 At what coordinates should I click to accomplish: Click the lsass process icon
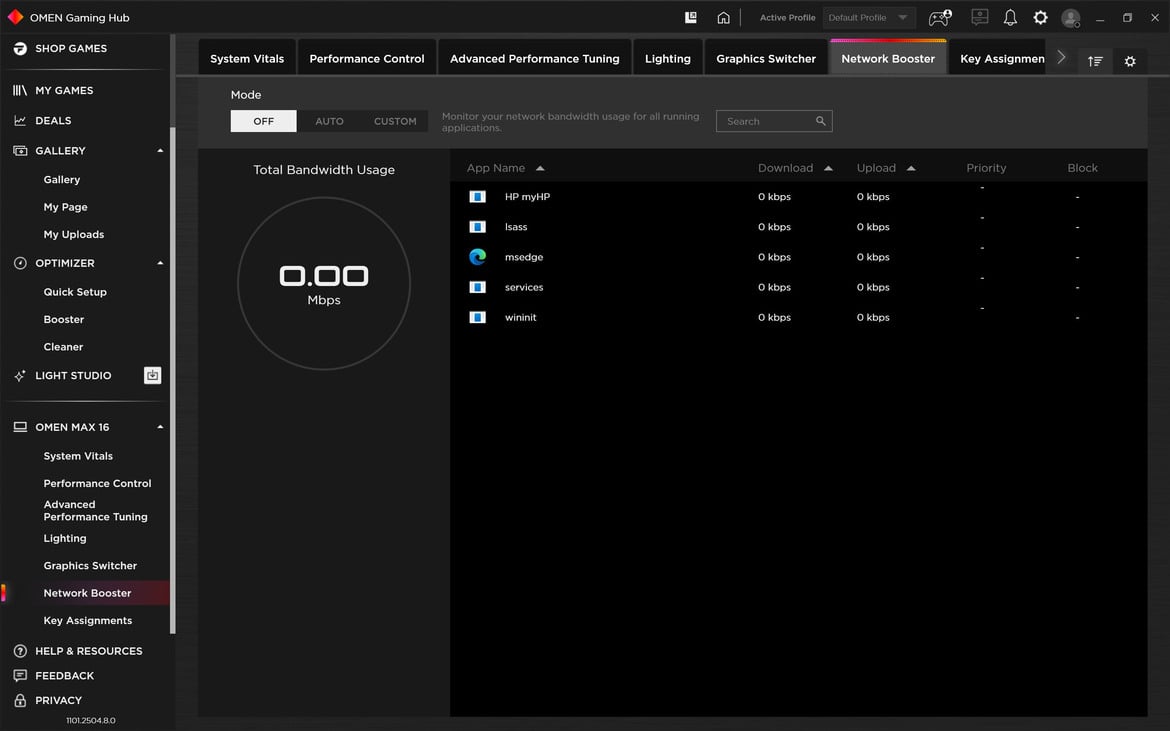point(478,227)
